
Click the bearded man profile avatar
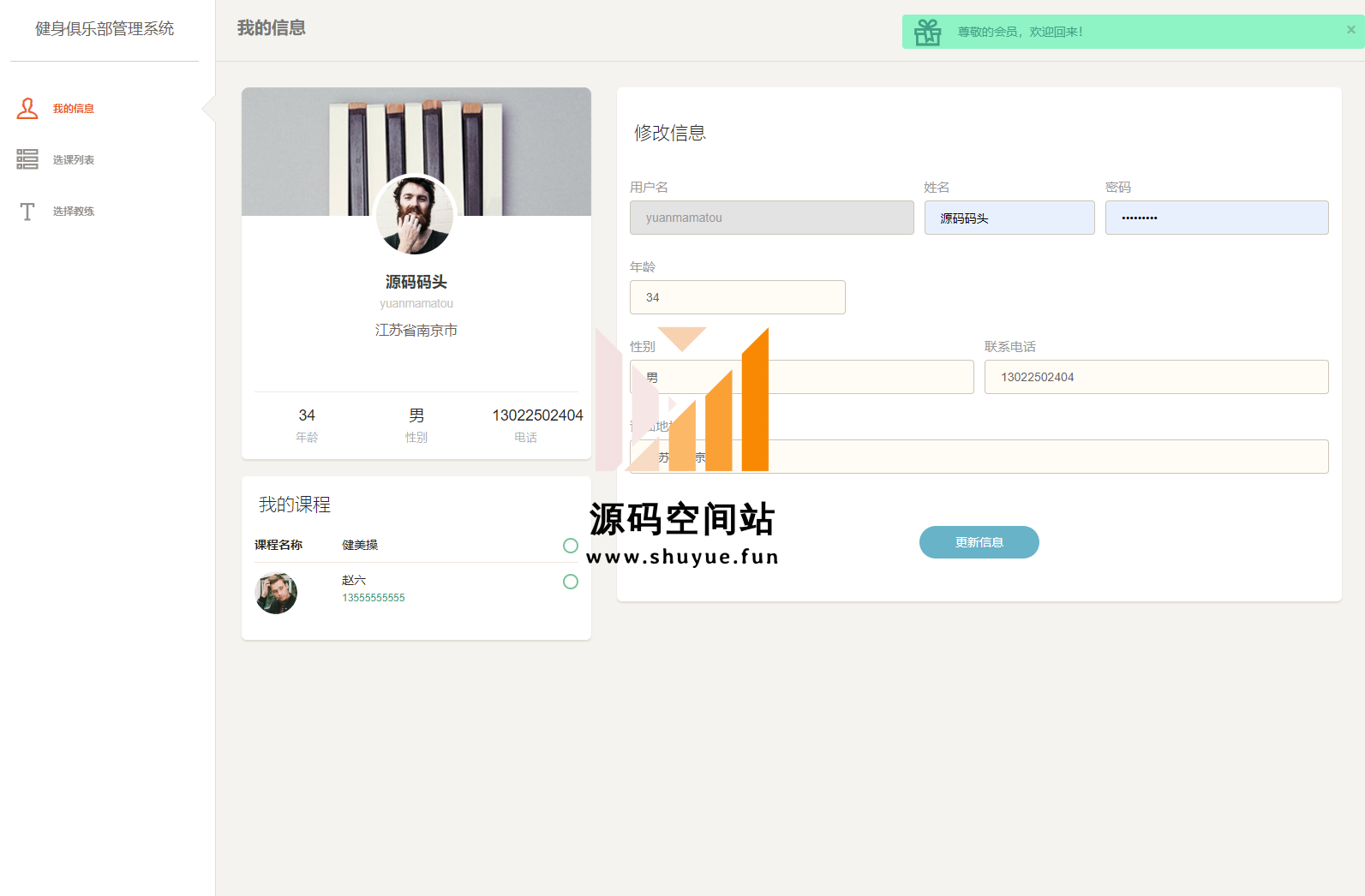(x=416, y=215)
